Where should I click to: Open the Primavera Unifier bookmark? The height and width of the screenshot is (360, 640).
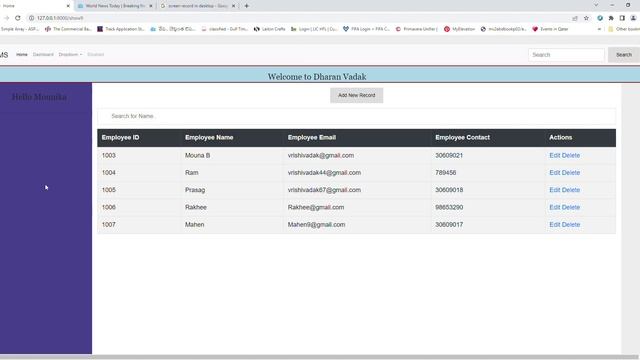pos(416,29)
